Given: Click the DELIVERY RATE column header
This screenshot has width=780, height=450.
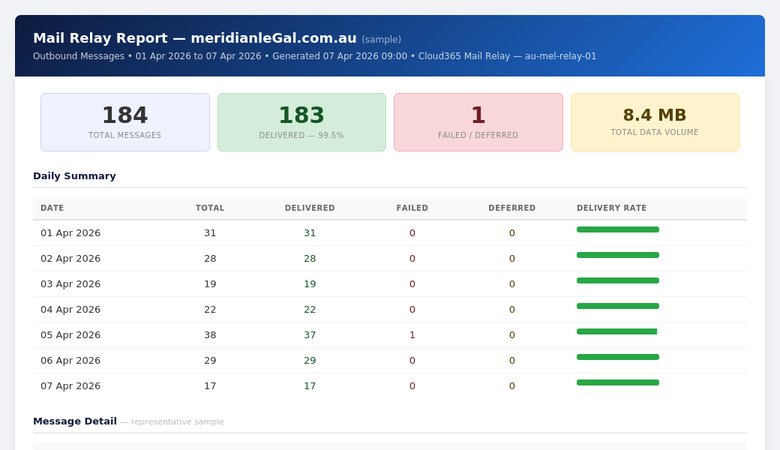Looking at the screenshot, I should pos(611,208).
